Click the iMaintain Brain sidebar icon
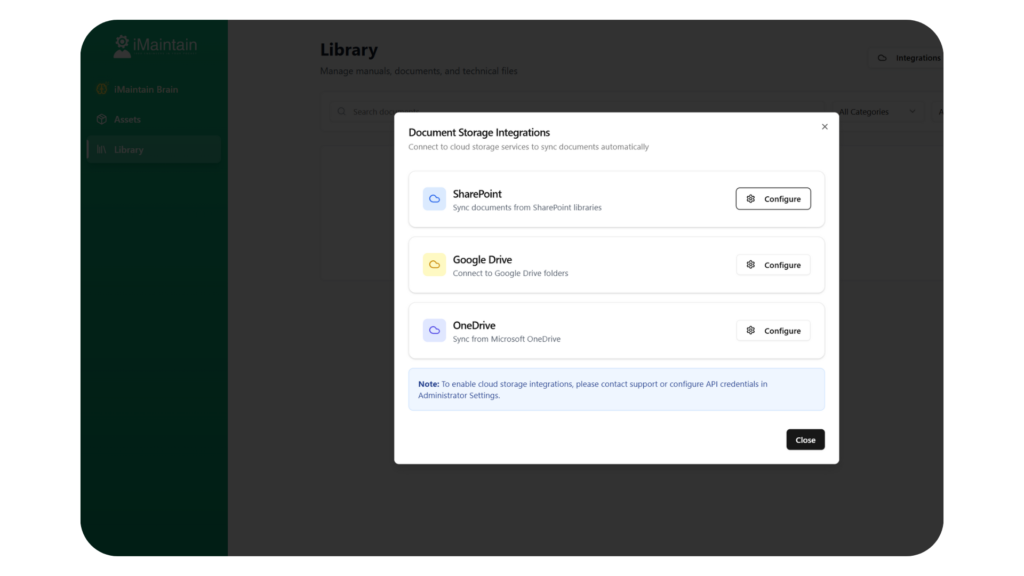 click(101, 90)
